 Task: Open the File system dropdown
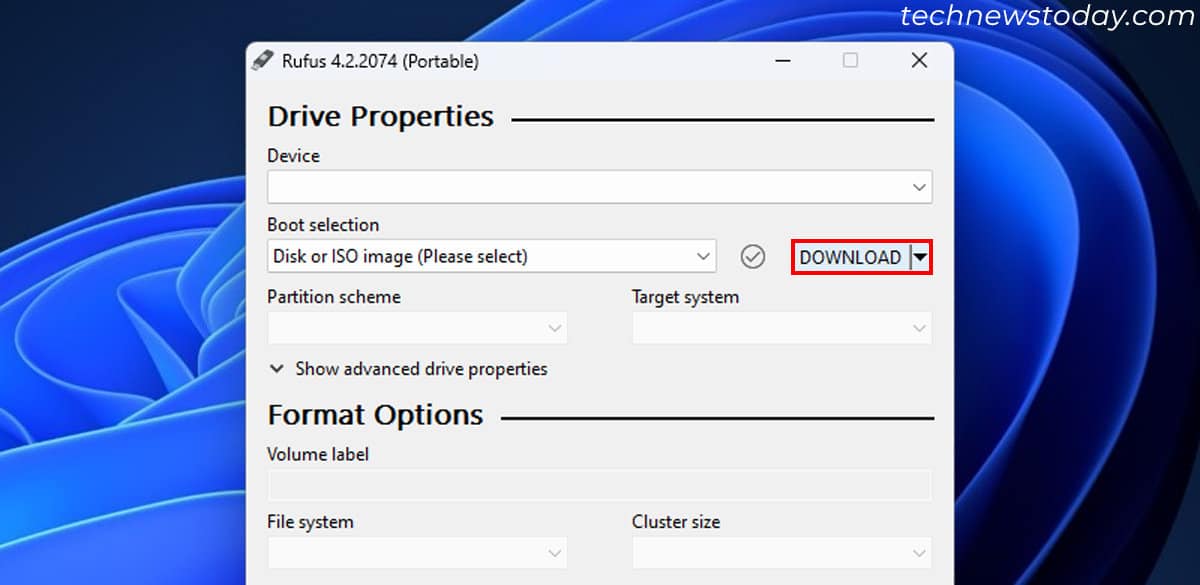[x=417, y=553]
